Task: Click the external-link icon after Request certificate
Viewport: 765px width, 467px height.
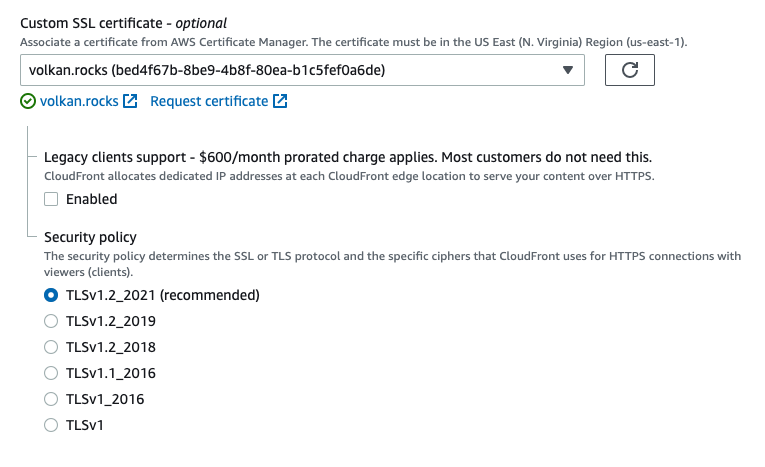Action: [281, 101]
